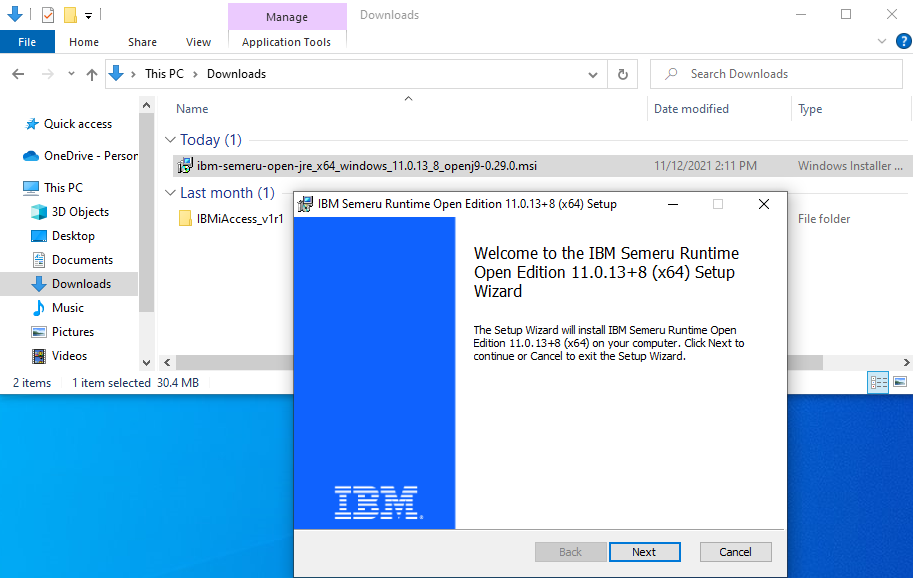Open Desktop in navigation pane
This screenshot has width=913, height=578.
click(x=73, y=236)
